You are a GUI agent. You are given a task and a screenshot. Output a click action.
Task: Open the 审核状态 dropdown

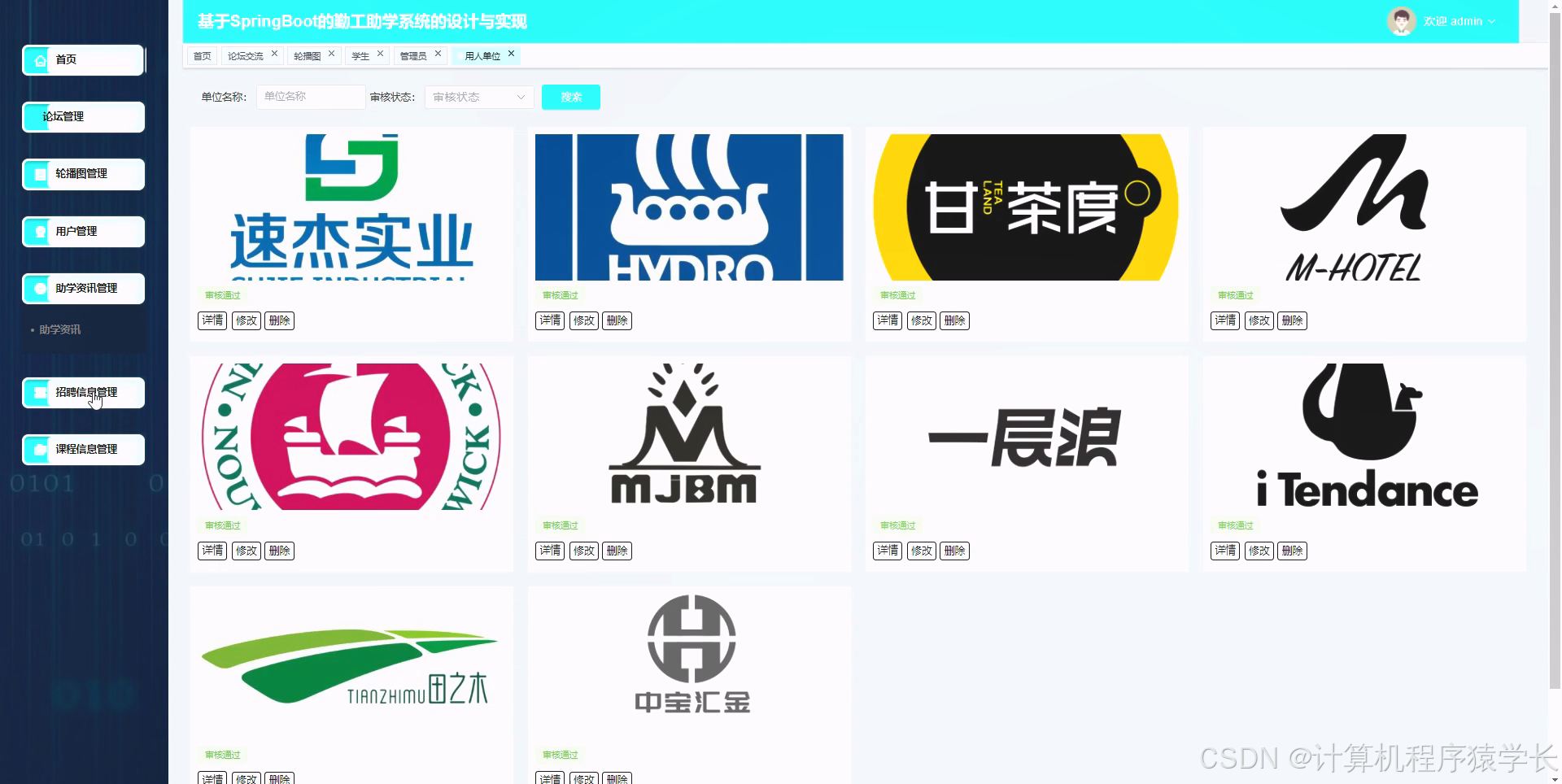click(x=478, y=97)
